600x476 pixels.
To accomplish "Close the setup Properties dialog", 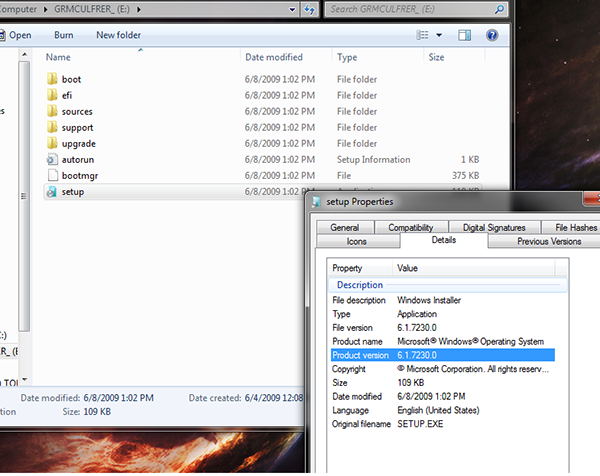I will click(592, 198).
